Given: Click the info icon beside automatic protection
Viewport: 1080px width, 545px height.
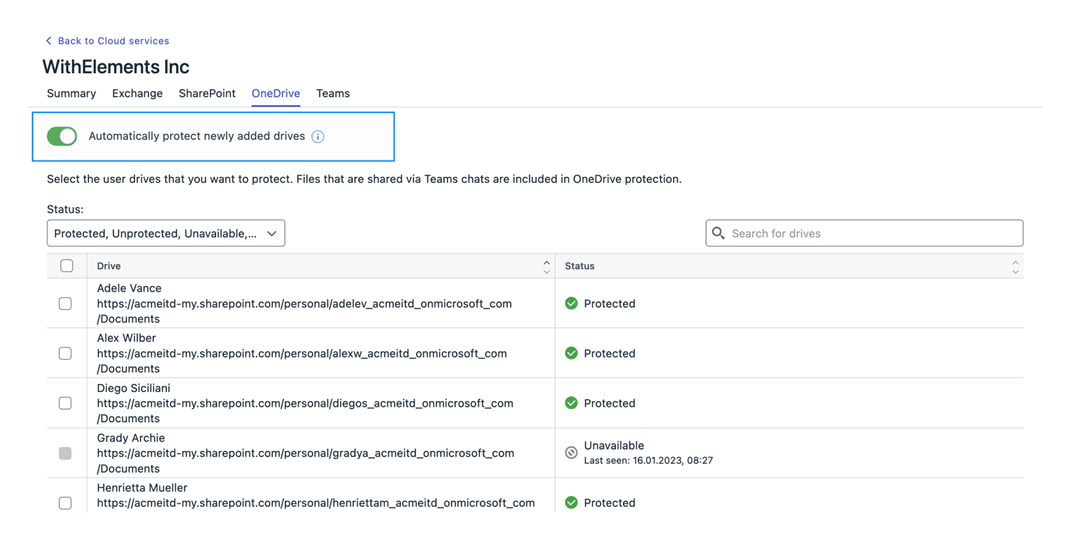Looking at the screenshot, I should [318, 136].
